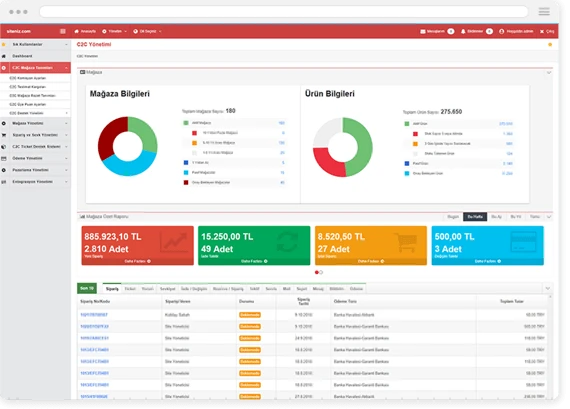Open the Yönetim dropdown in top bar
Viewport: 570px width, 409px height.
point(115,32)
